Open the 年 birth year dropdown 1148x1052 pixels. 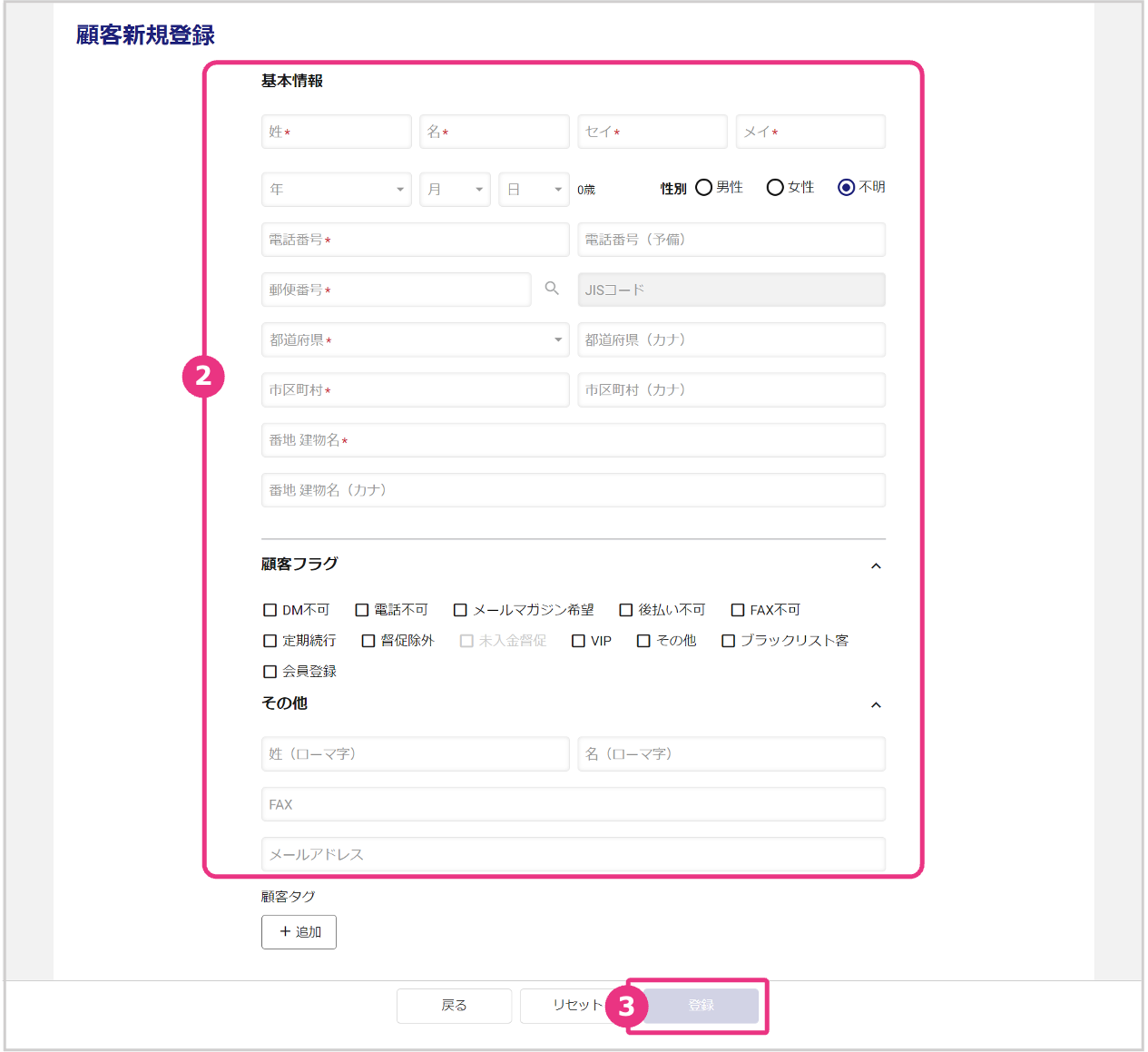pyautogui.click(x=336, y=190)
